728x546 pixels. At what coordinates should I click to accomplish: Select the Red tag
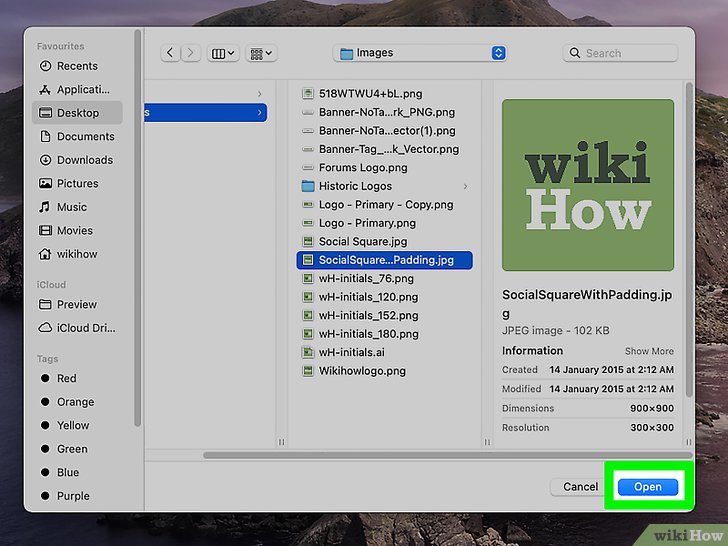point(66,378)
